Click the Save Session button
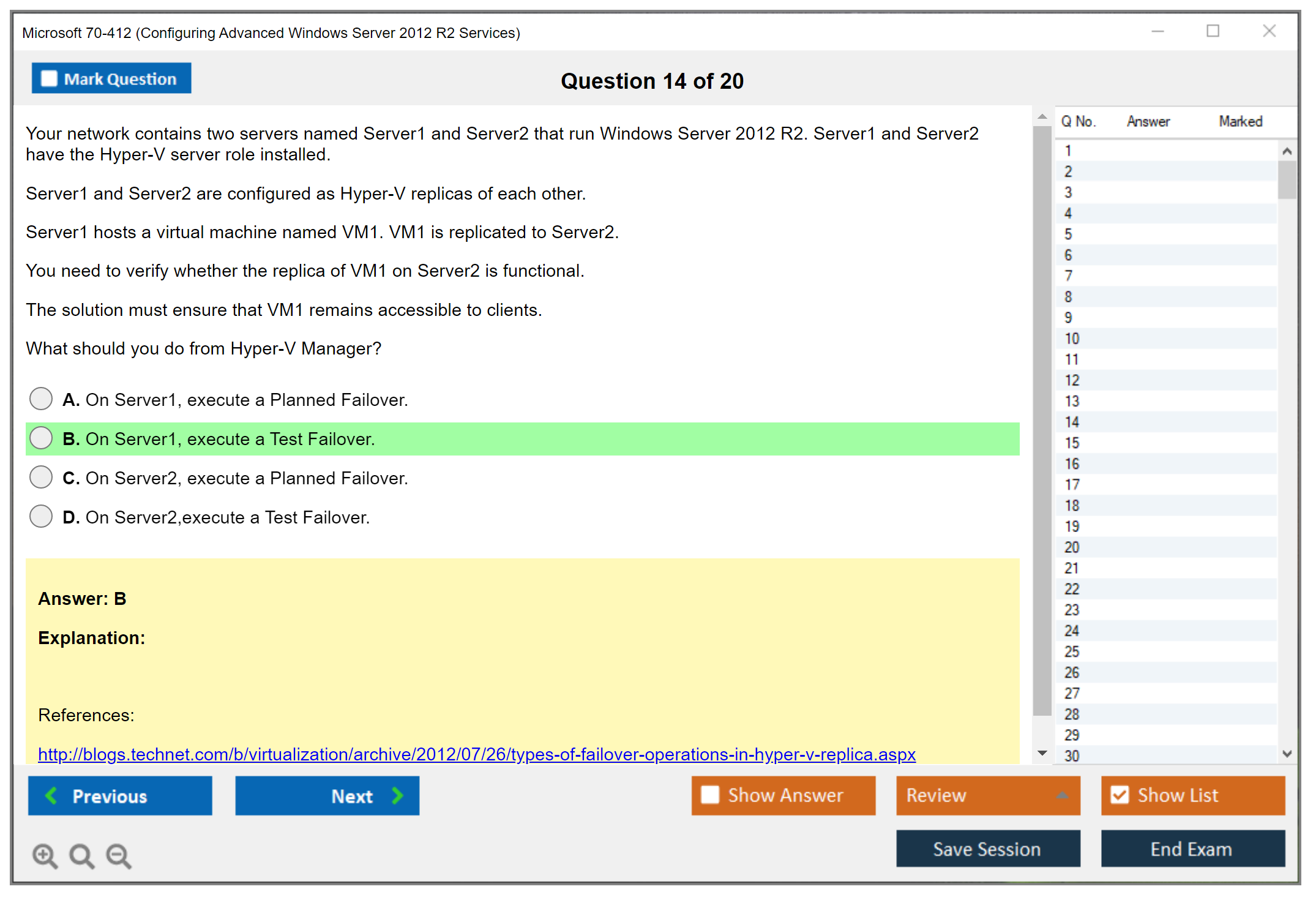This screenshot has height=900, width=1316. (987, 849)
